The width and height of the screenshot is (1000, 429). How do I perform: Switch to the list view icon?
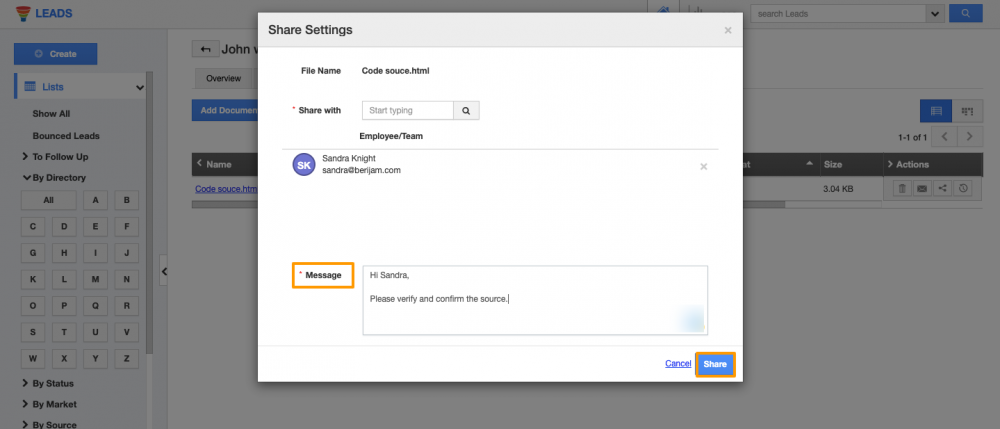click(935, 111)
